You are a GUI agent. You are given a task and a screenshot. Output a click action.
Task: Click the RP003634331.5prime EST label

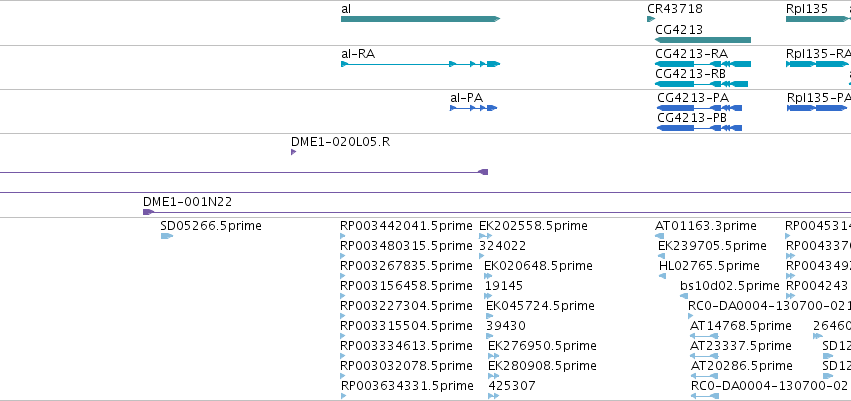(407, 386)
